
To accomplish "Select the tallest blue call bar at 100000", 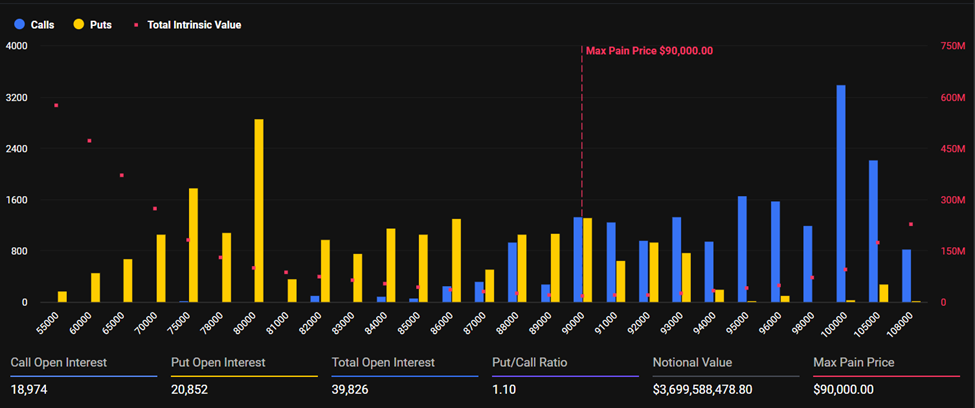I will coord(841,193).
